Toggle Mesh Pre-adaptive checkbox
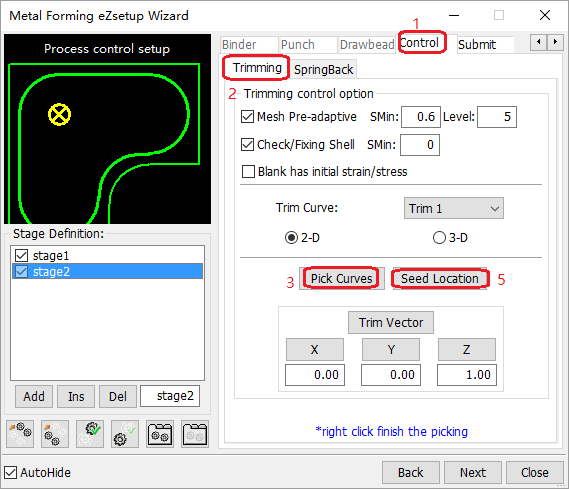The width and height of the screenshot is (569, 489). [x=247, y=117]
